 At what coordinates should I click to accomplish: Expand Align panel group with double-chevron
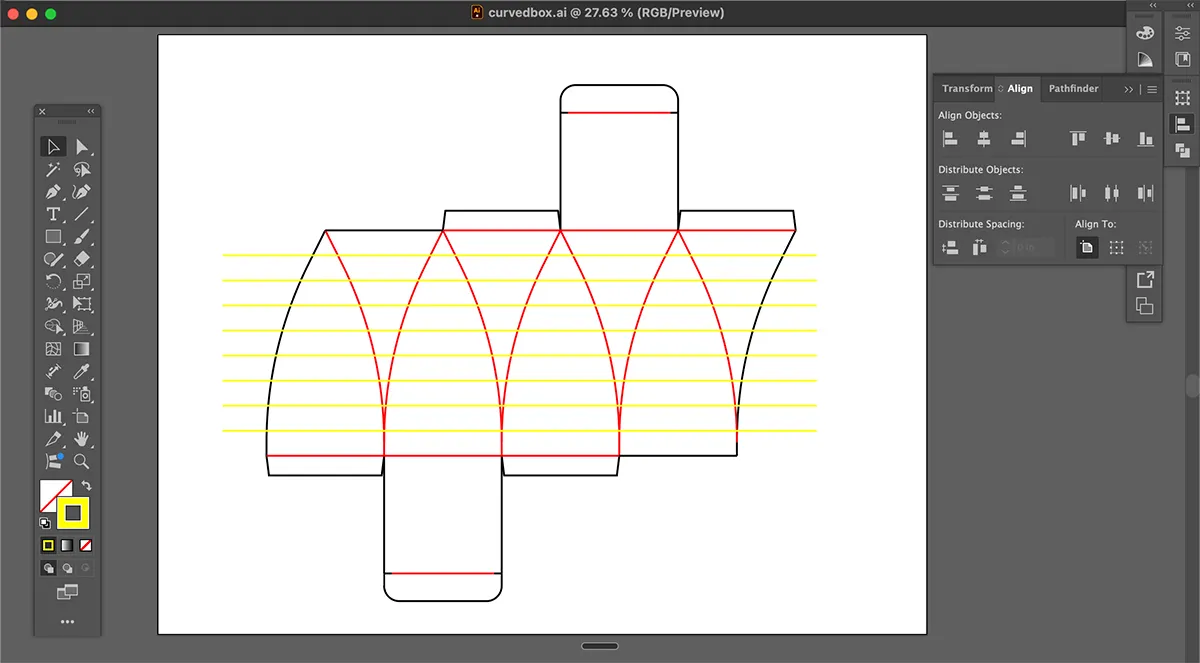pyautogui.click(x=1129, y=89)
